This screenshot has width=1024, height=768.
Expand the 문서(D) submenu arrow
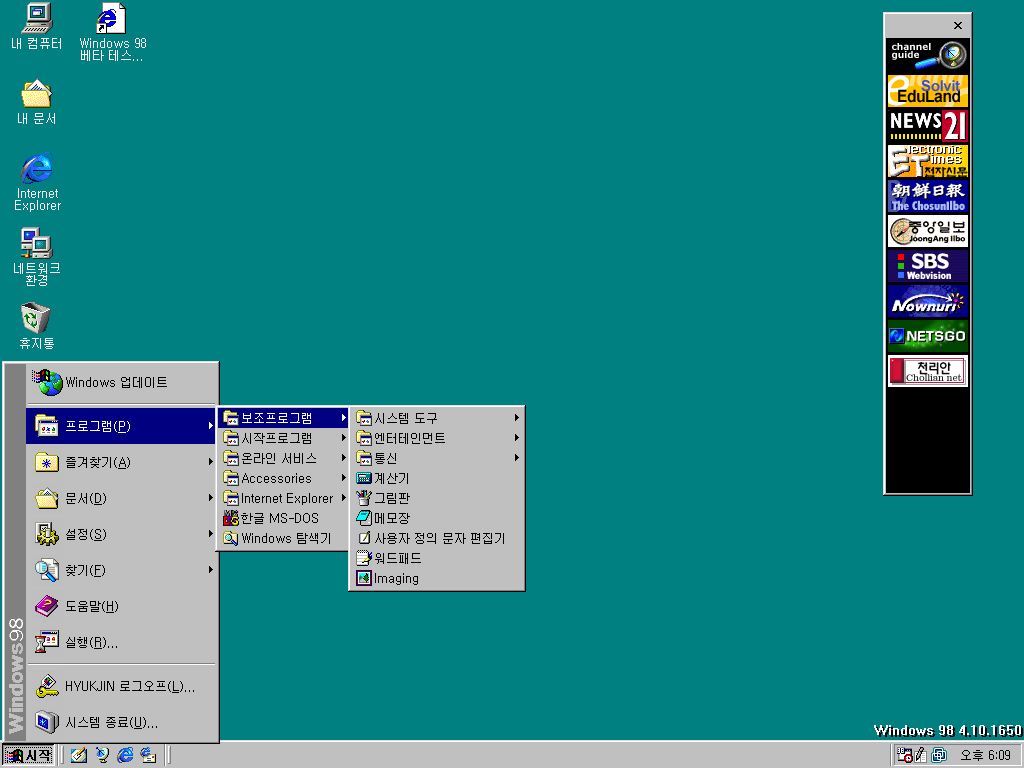pyautogui.click(x=210, y=498)
